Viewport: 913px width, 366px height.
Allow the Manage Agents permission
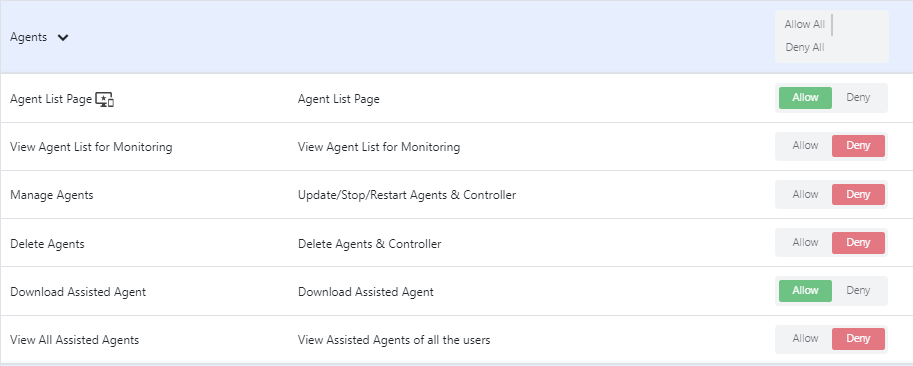click(805, 194)
